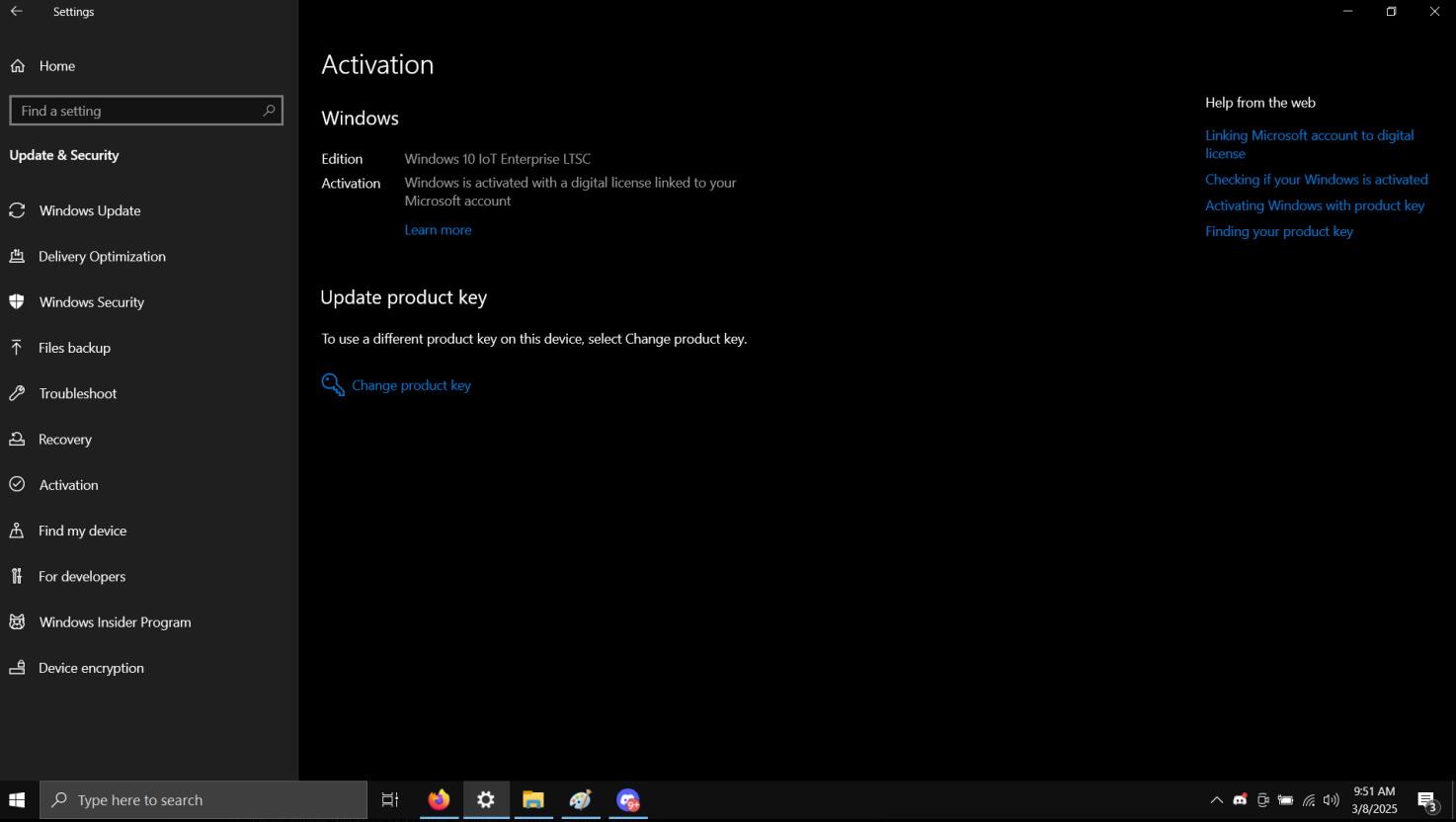Screen dimensions: 1456x822
Task: Open File Explorer from the taskbar
Action: coord(533,800)
